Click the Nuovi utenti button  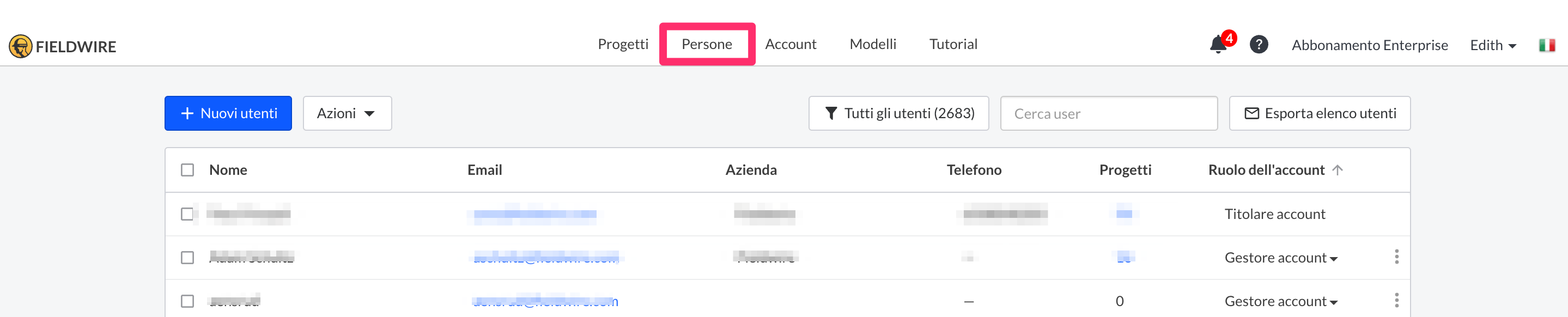coord(228,113)
